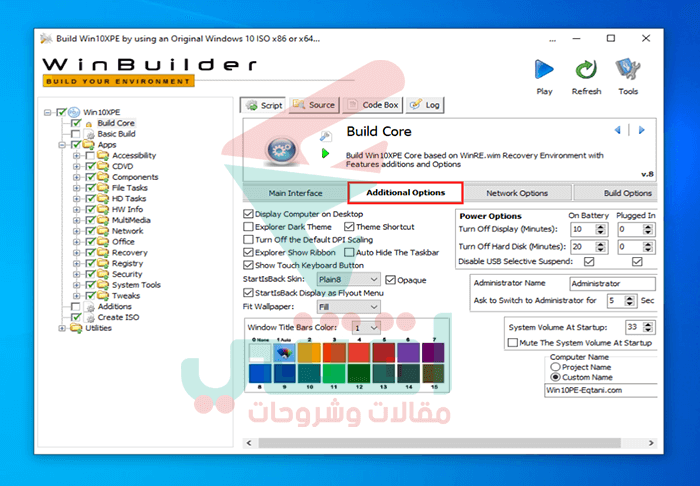Pick the blue title bar color swatch 8
The width and height of the screenshot is (700, 486).
click(x=260, y=374)
